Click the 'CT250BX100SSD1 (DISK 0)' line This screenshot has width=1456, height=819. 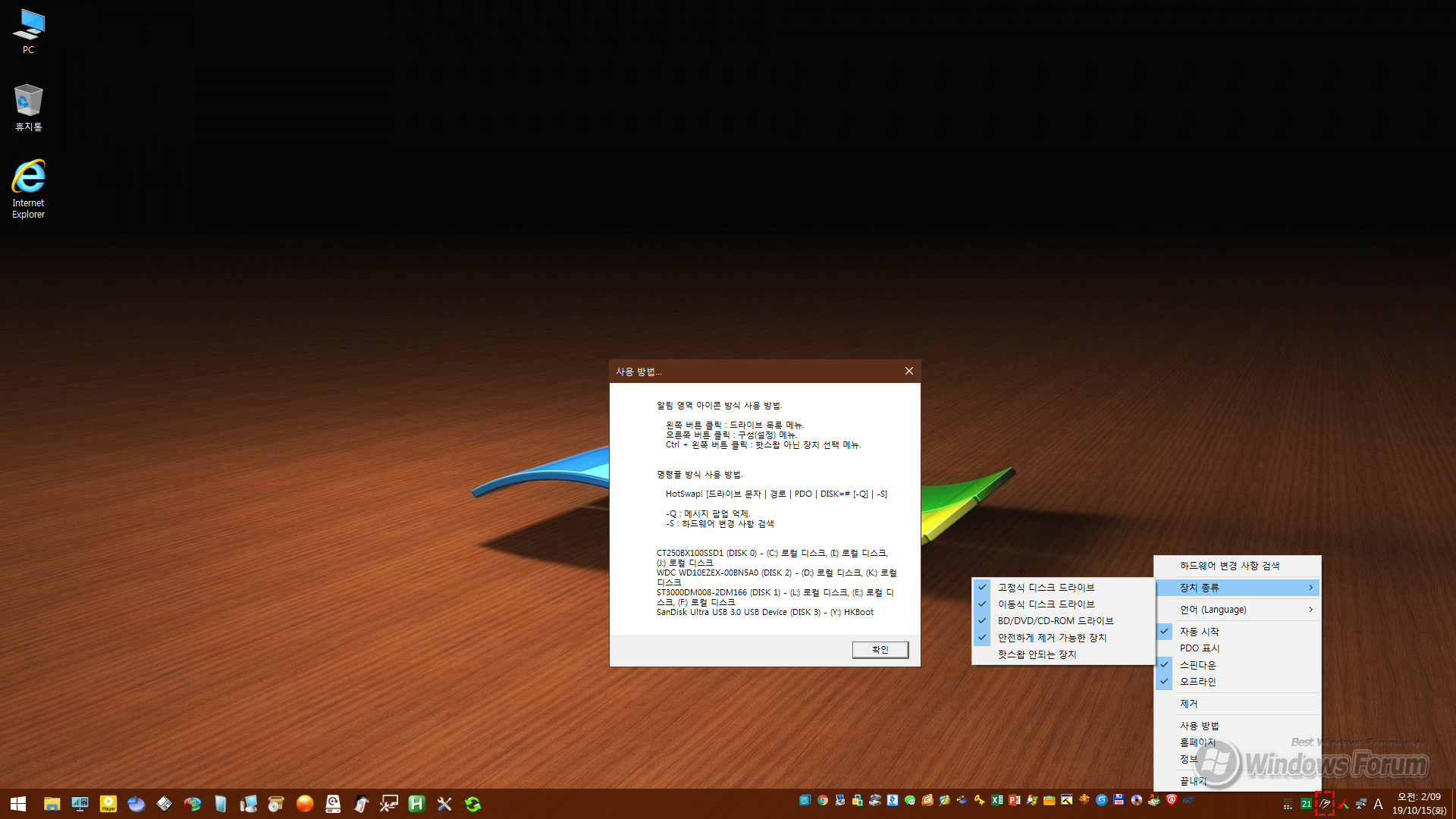pyautogui.click(x=772, y=558)
